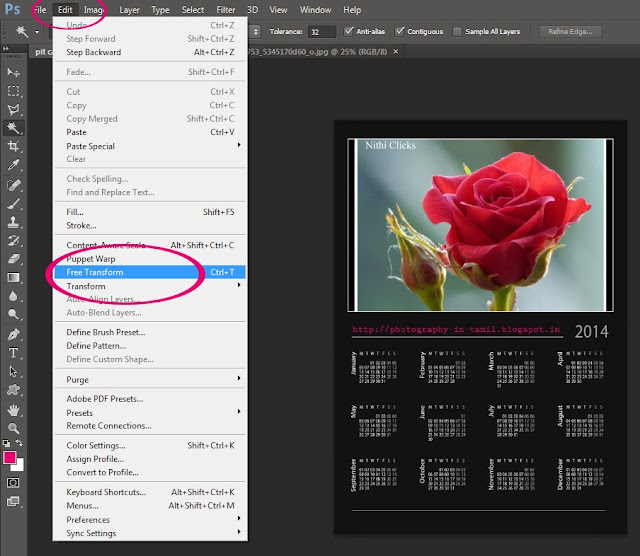
Task: Open the Help menu
Action: pyautogui.click(x=352, y=10)
